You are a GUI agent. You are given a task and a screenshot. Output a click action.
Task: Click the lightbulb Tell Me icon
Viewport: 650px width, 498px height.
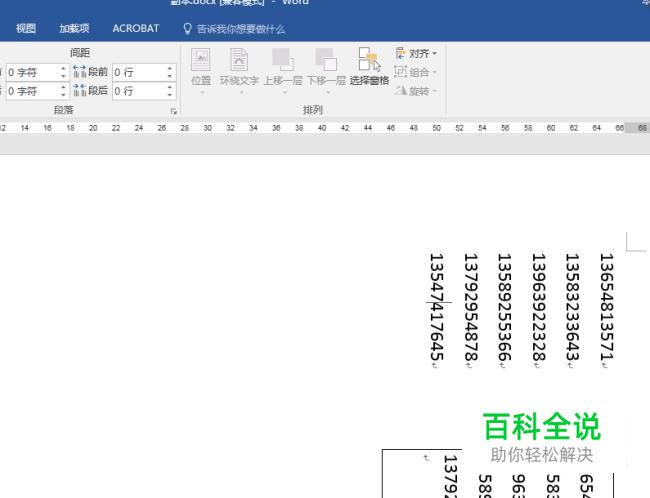187,29
